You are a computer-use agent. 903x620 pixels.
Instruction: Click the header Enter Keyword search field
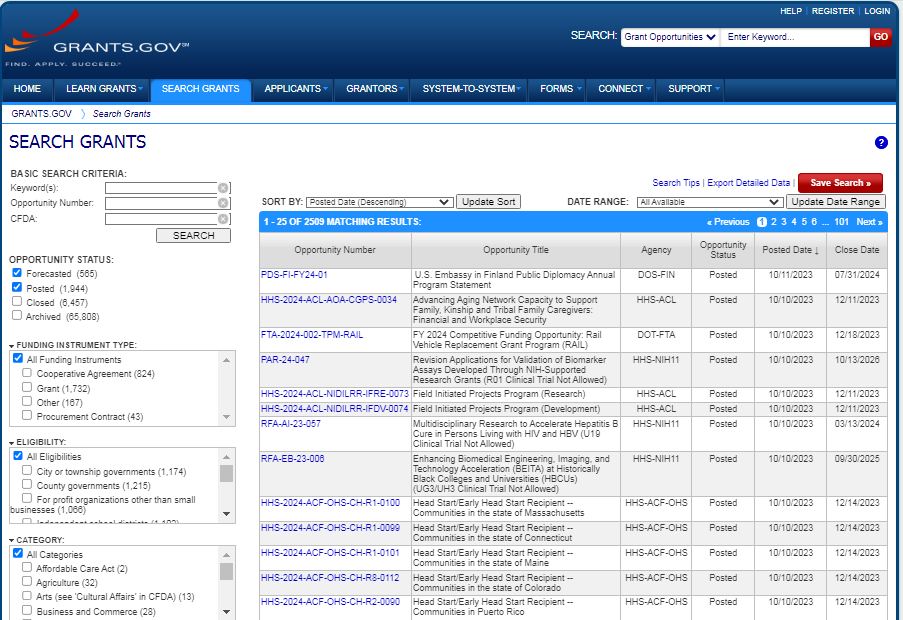[x=794, y=37]
